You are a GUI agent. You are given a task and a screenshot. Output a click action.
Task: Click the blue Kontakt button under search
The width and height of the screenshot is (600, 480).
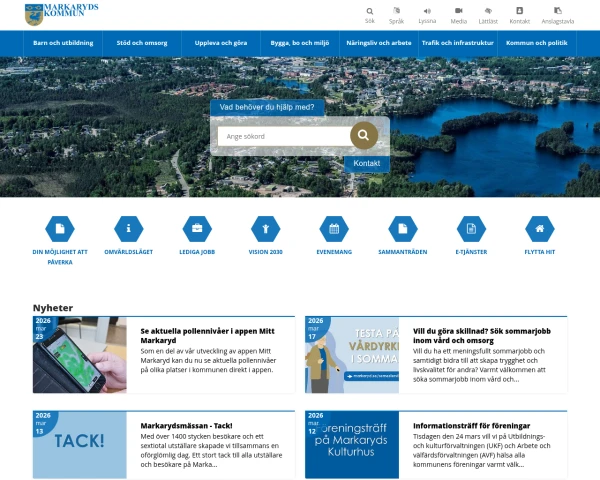tap(367, 163)
